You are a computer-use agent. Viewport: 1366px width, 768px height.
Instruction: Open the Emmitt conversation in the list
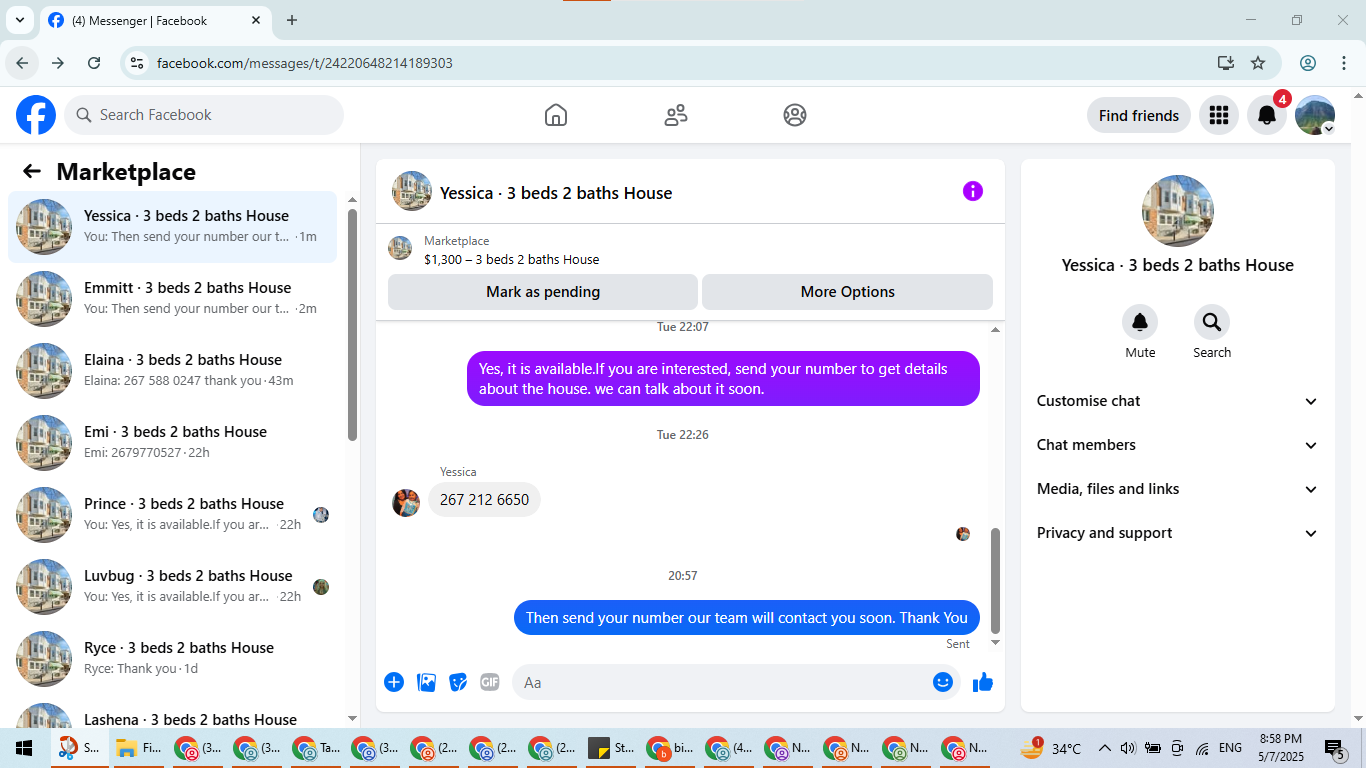point(172,299)
